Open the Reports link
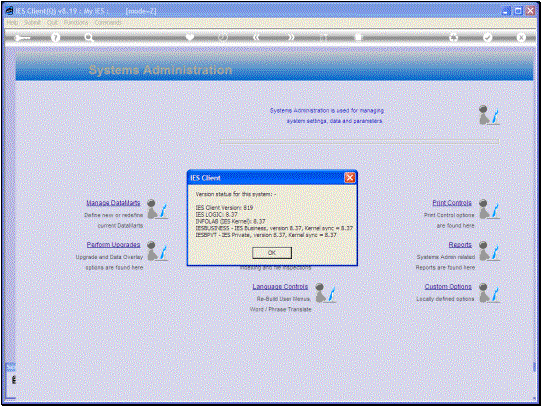 (x=460, y=244)
